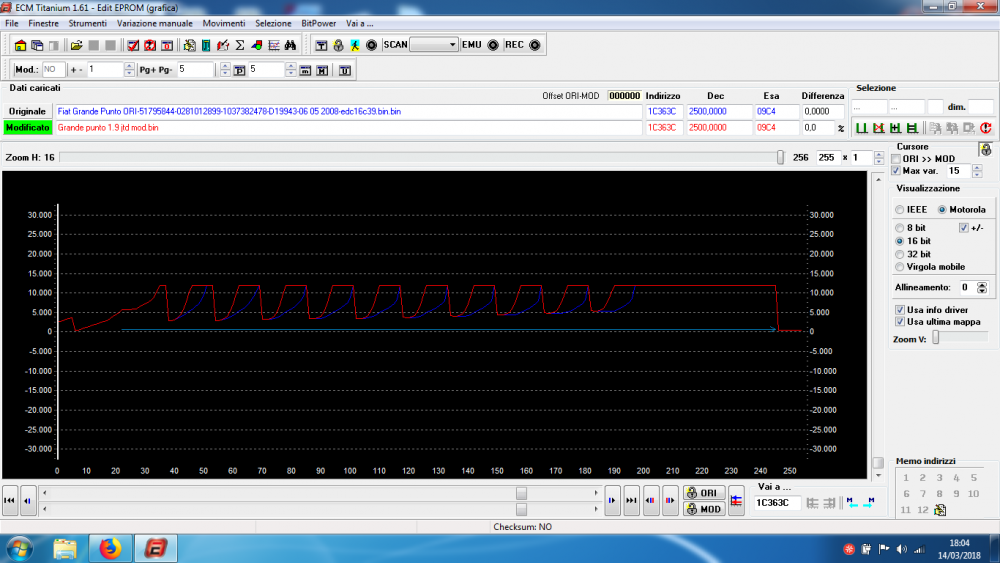Open the BitPower menu
1000x563 pixels.
tap(317, 22)
